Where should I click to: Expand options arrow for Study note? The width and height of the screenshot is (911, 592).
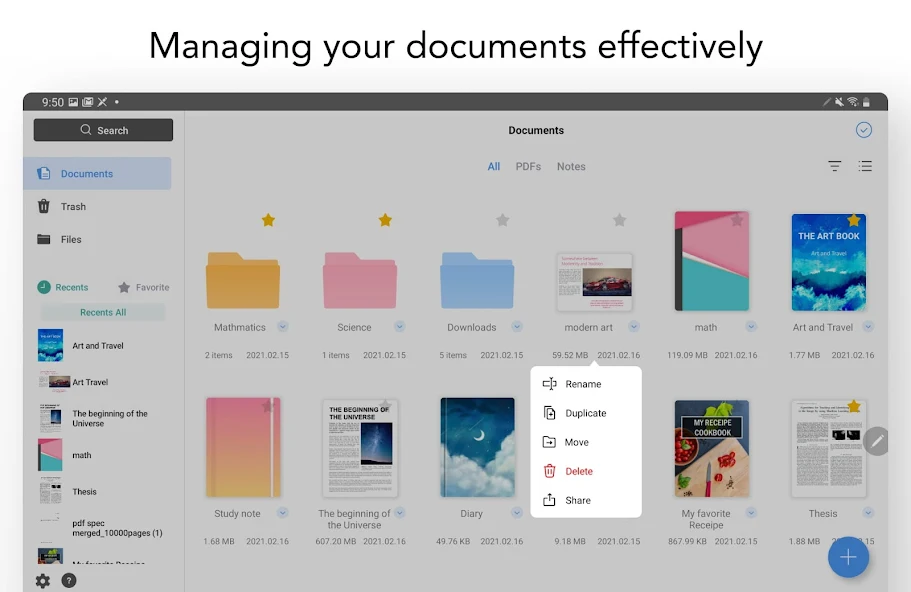[282, 512]
